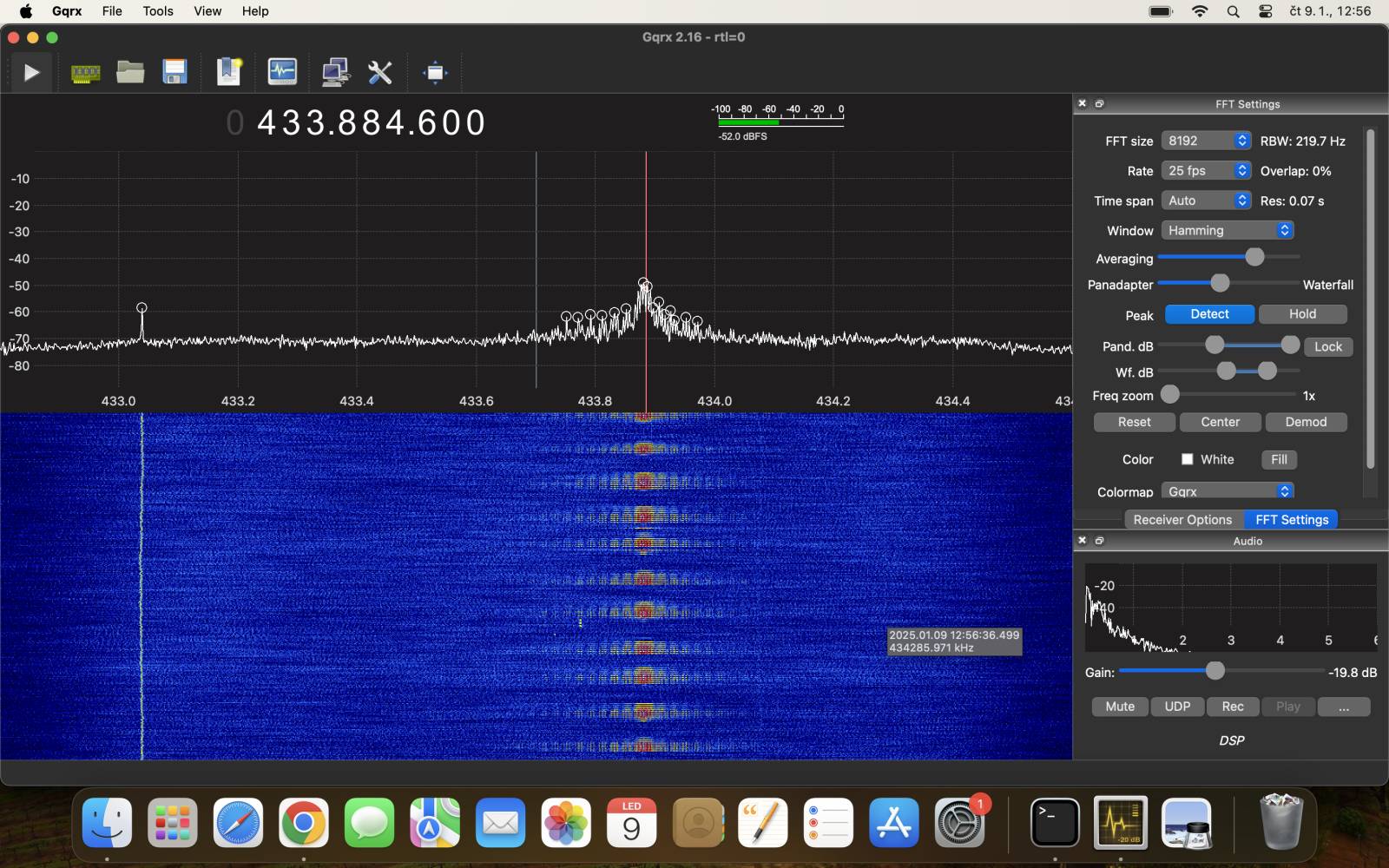
Task: Click the Gqrx icon in the Dock
Action: (x=1121, y=822)
